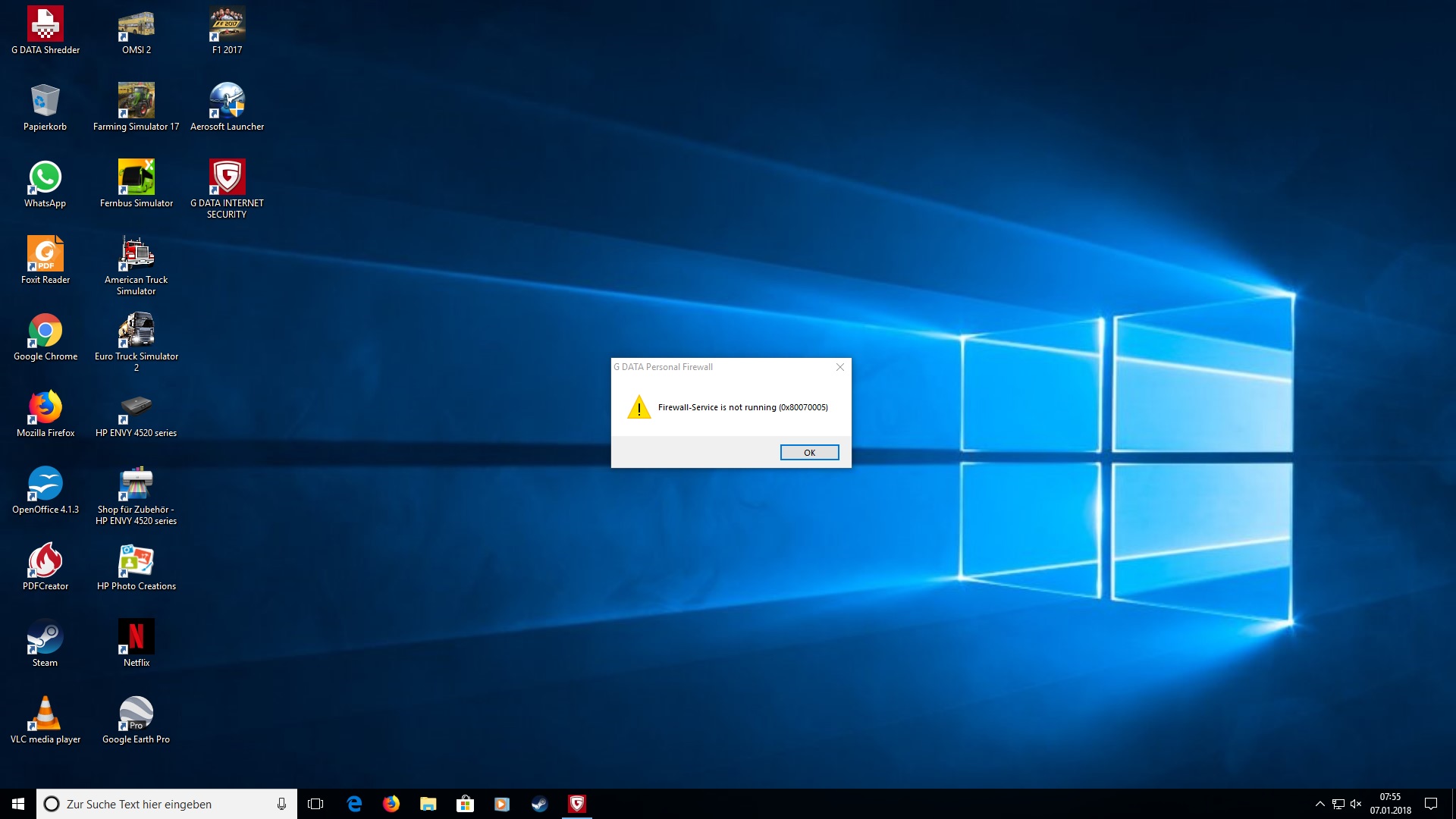The width and height of the screenshot is (1456, 819).
Task: Open G DATA Internet Security shortcut
Action: pyautogui.click(x=227, y=177)
